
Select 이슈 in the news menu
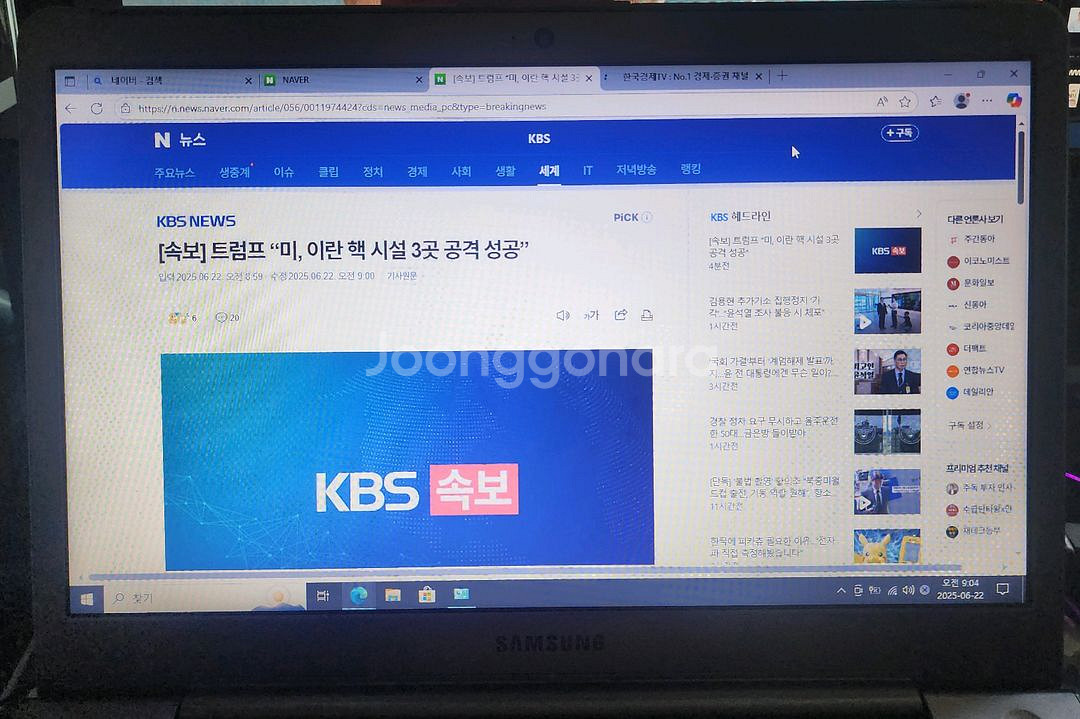point(284,172)
